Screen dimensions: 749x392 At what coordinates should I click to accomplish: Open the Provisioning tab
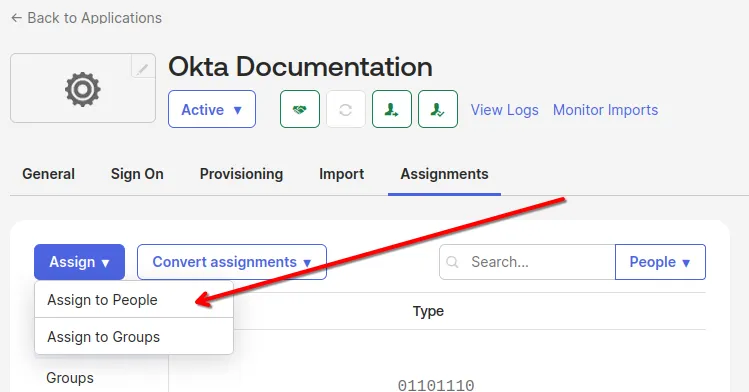(x=241, y=174)
